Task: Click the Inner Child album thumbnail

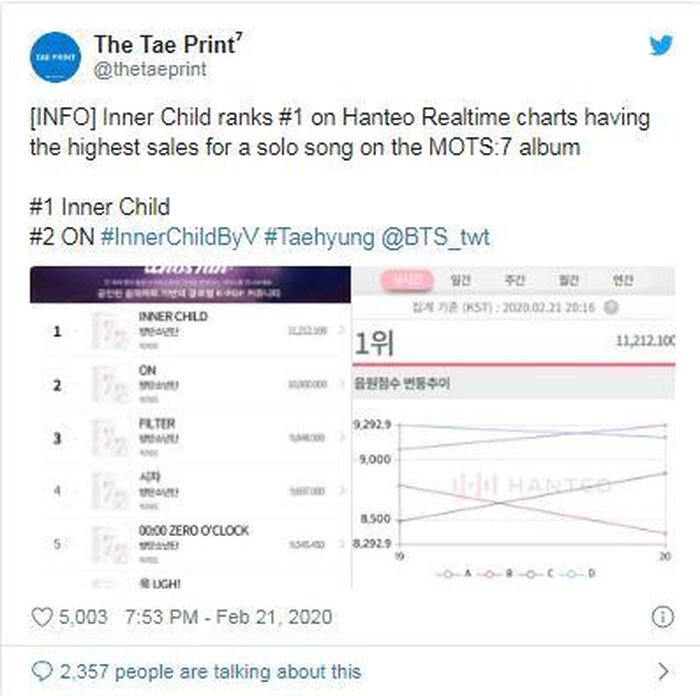Action: [x=110, y=331]
